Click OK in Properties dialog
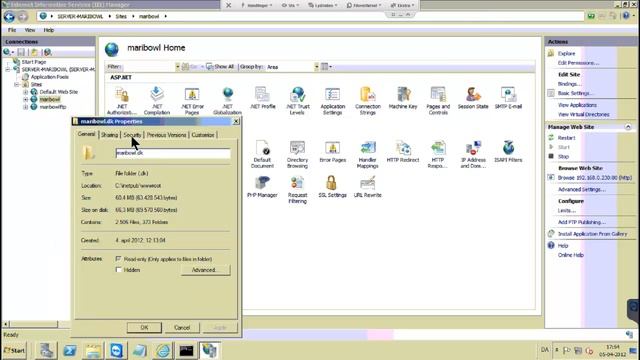Image resolution: width=640 pixels, height=360 pixels. (x=144, y=327)
